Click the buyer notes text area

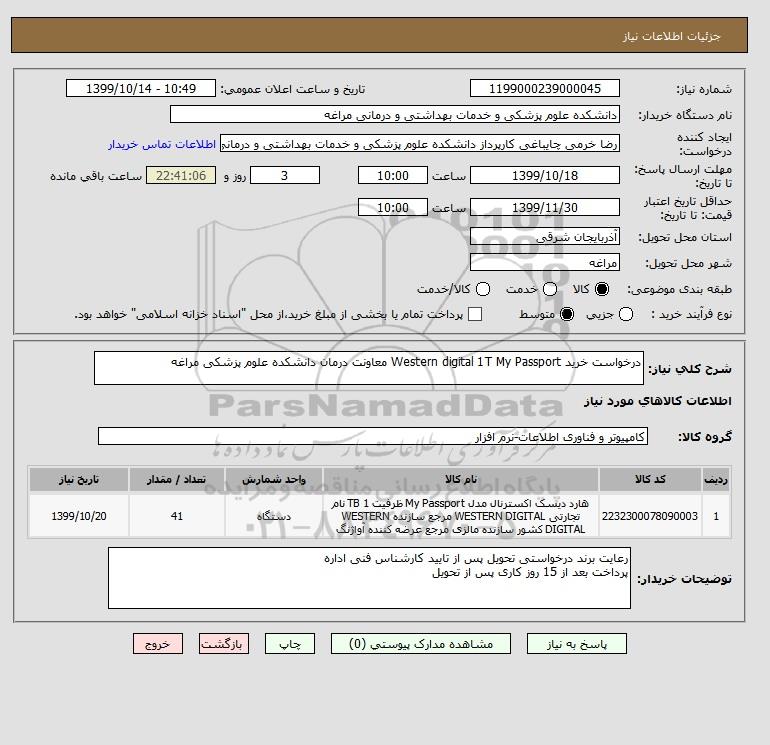click(369, 578)
